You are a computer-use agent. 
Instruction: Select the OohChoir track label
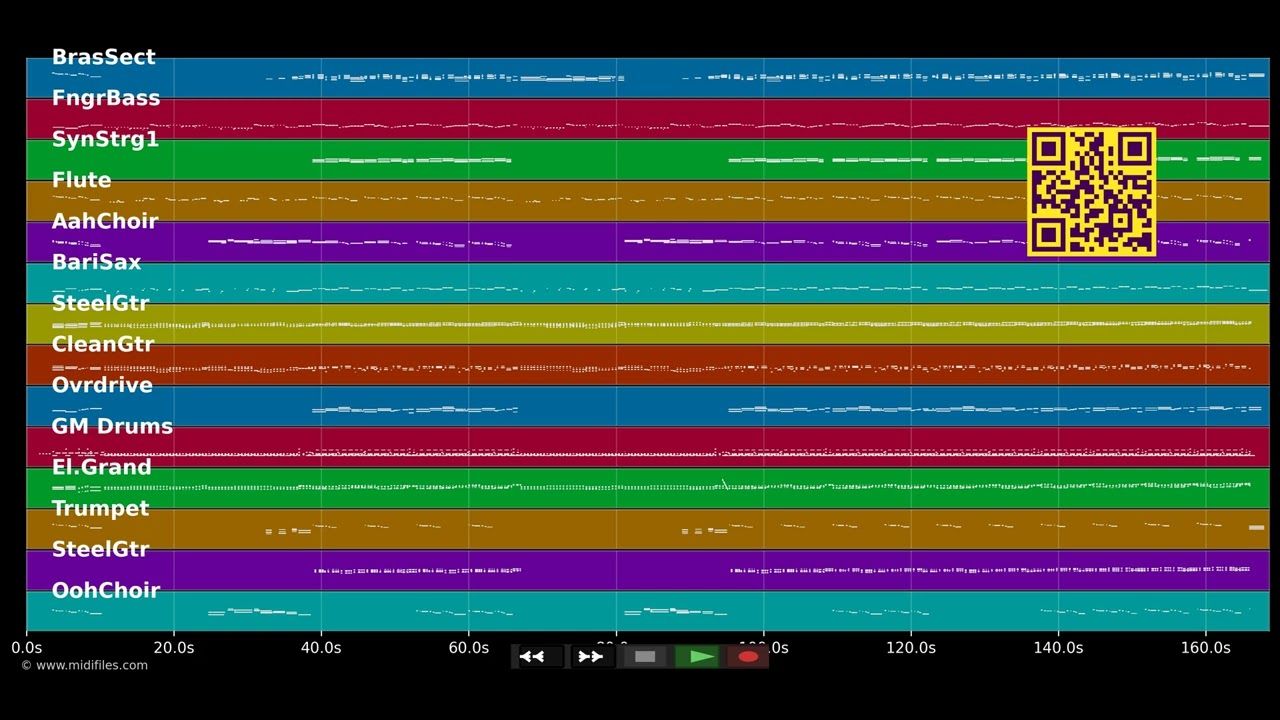pyautogui.click(x=105, y=590)
